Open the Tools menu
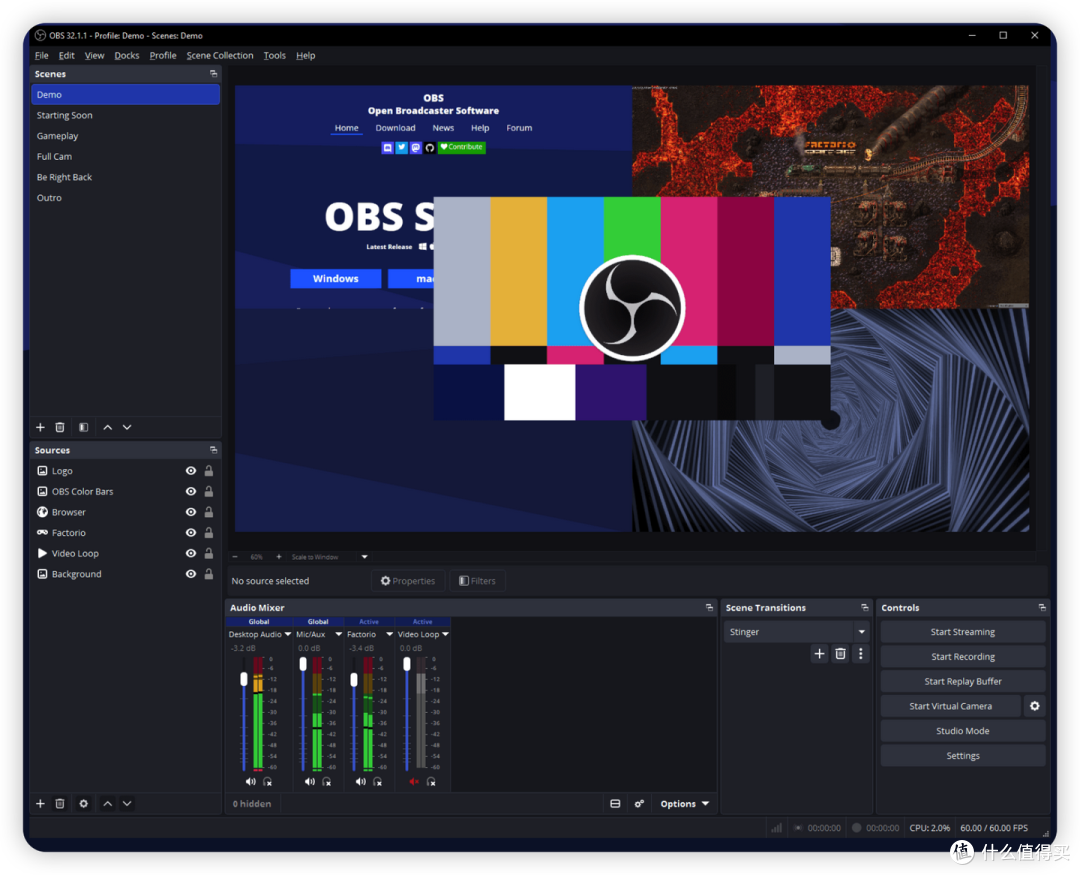Viewport: 1080px width, 875px height. [x=274, y=55]
